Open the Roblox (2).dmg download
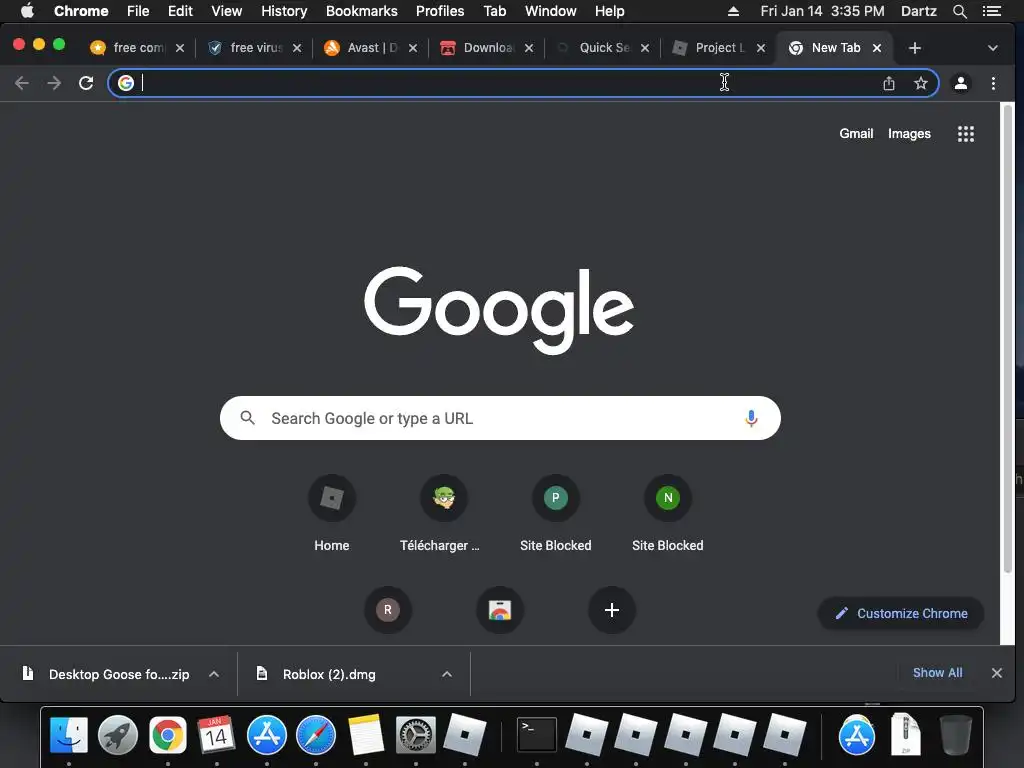Screen dimensions: 1024x768 pos(330,674)
